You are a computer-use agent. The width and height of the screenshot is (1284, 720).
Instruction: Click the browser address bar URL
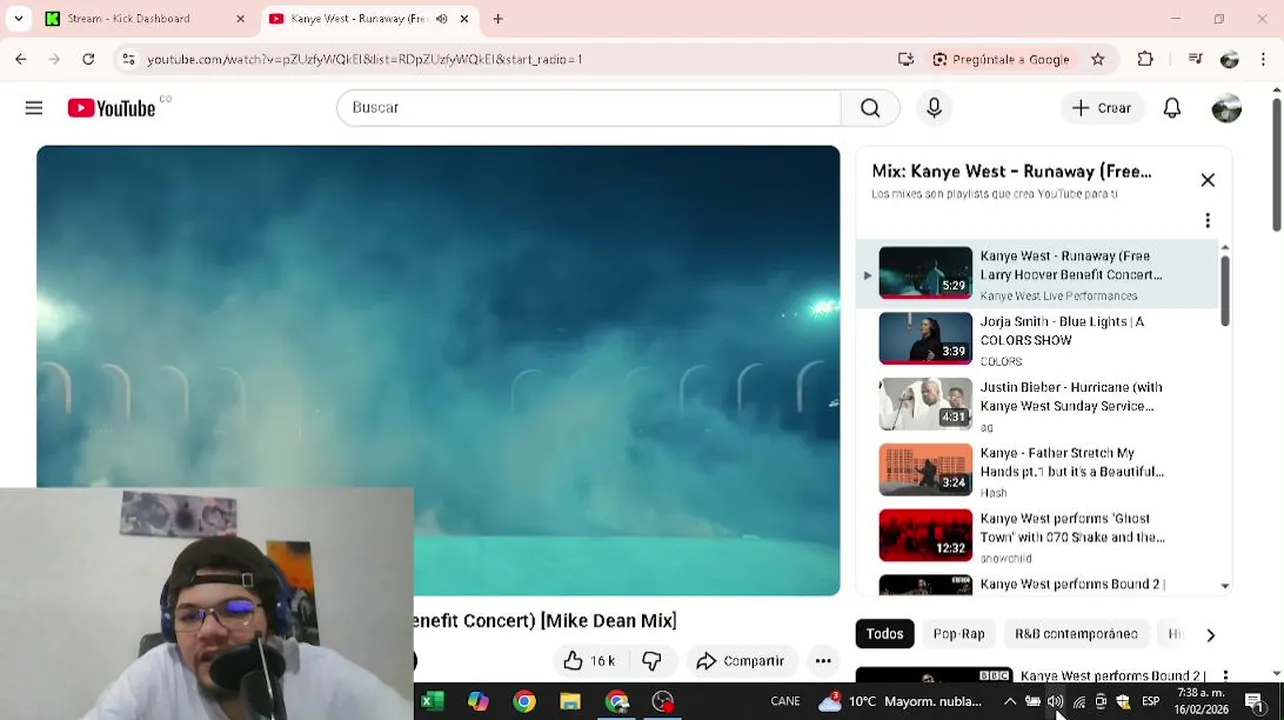[x=364, y=59]
